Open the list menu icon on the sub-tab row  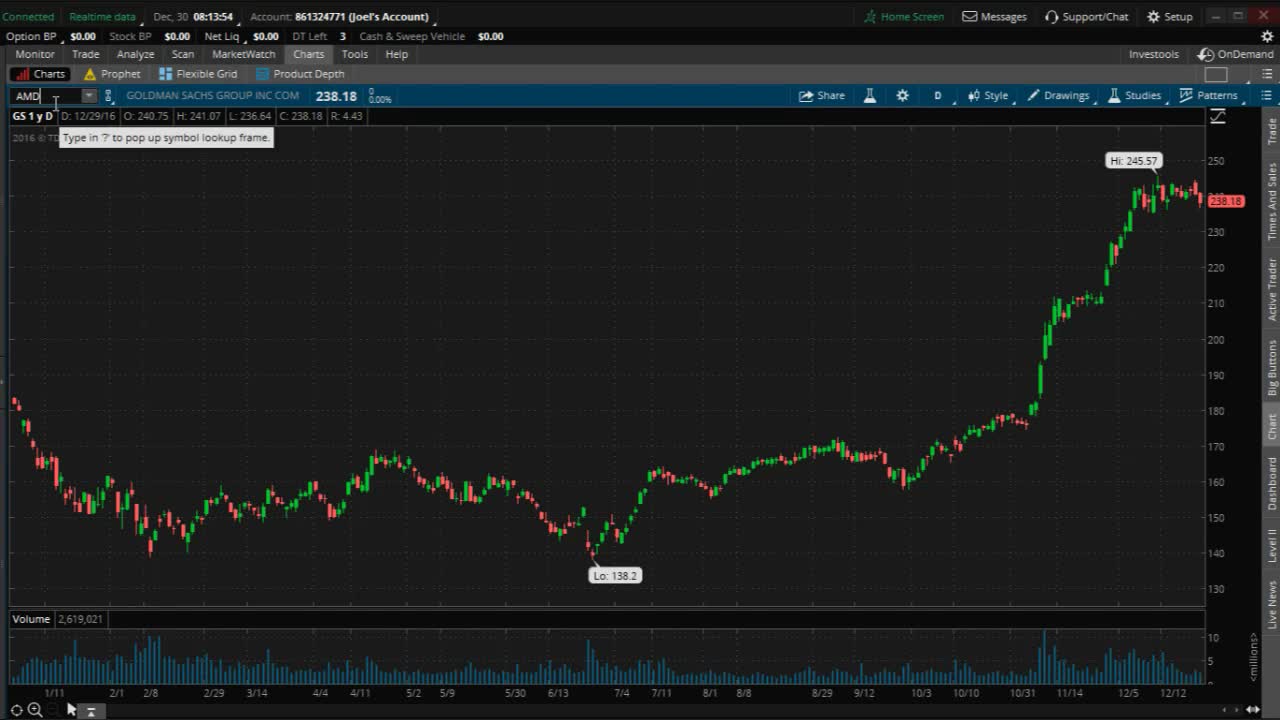[1266, 74]
